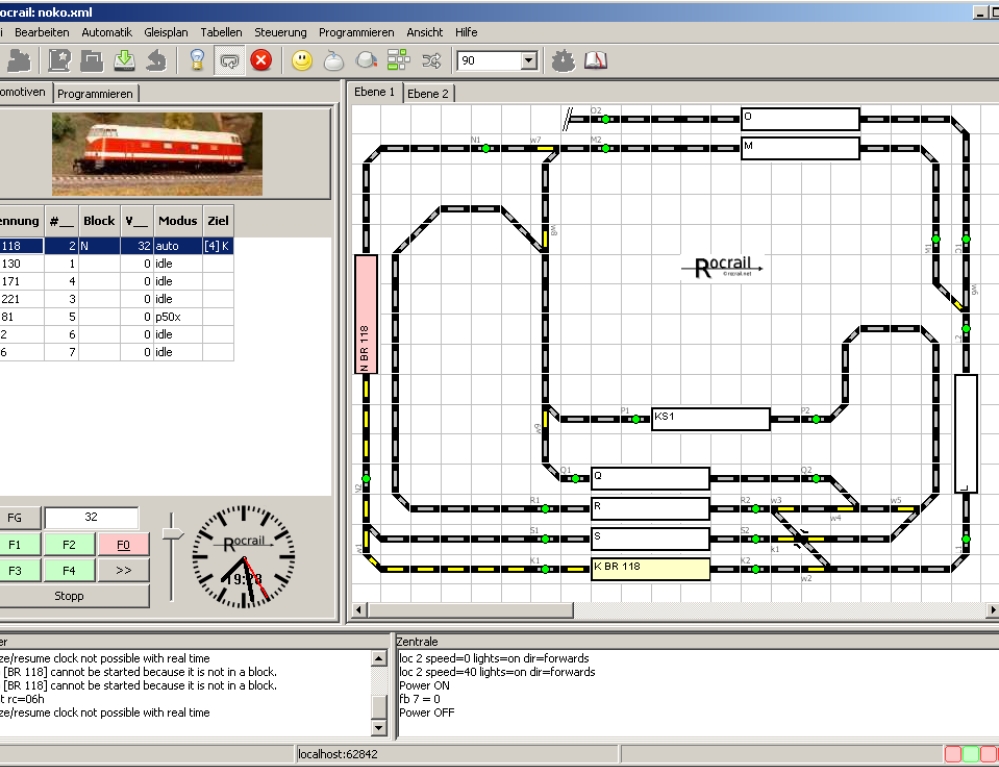
Task: Open the Hilfe menu
Action: point(466,32)
